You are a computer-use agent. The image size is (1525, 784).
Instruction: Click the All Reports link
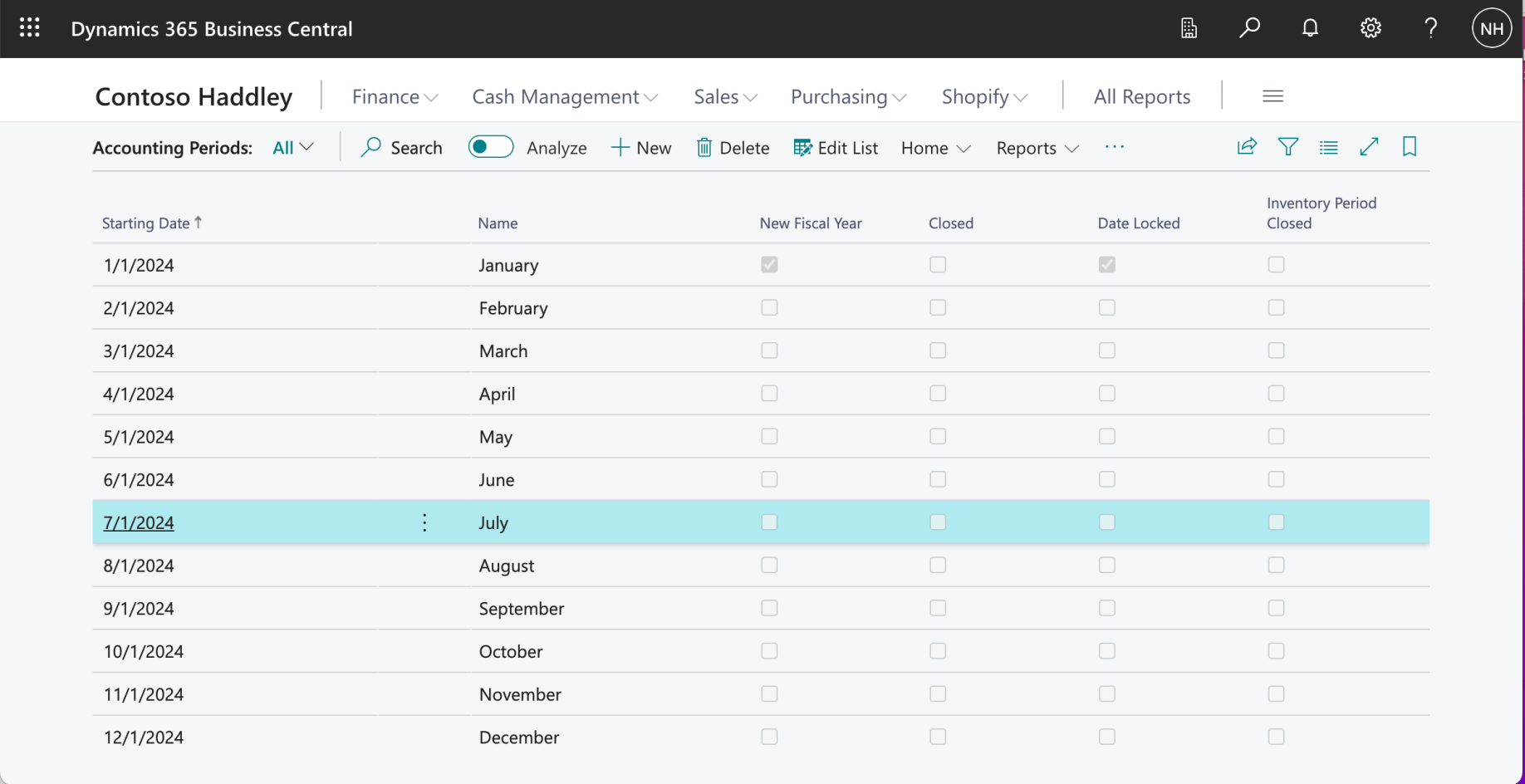pyautogui.click(x=1141, y=97)
